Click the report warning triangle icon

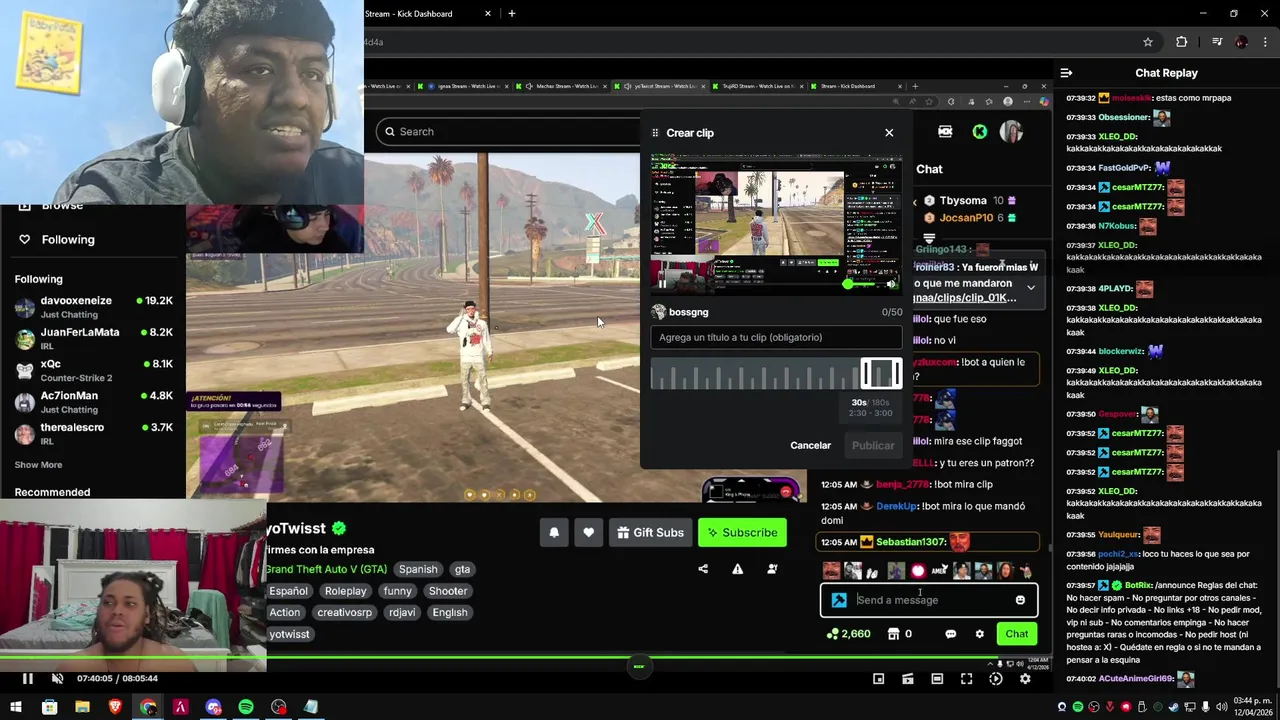pyautogui.click(x=737, y=569)
